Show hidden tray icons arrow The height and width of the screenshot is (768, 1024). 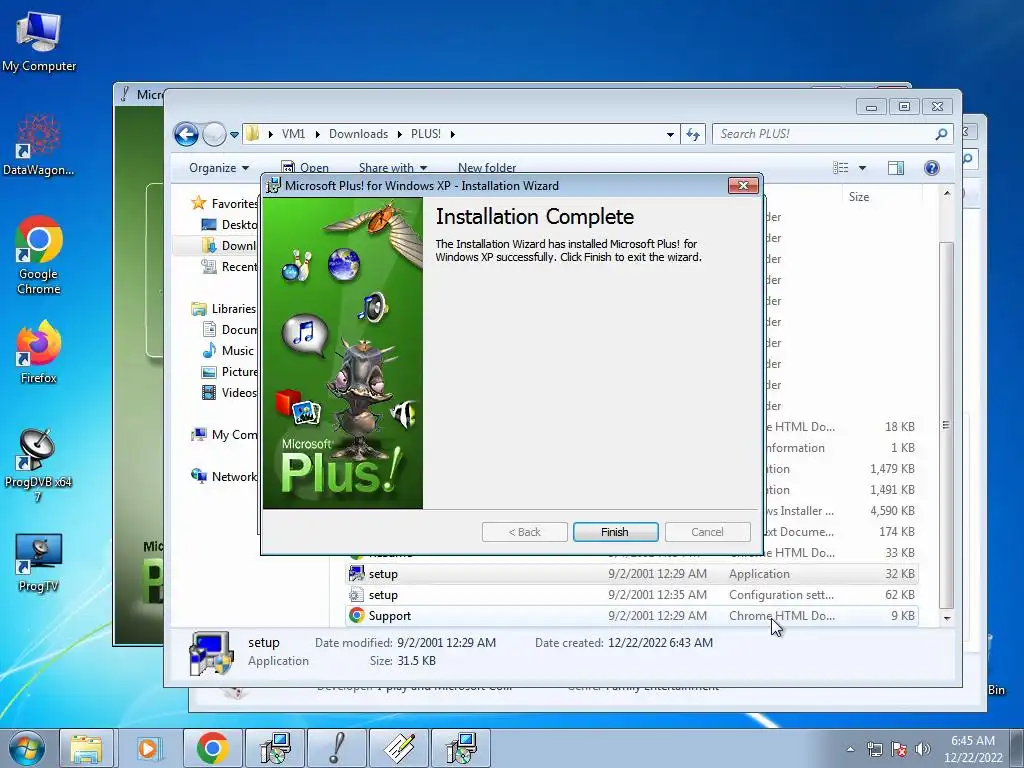pos(850,749)
